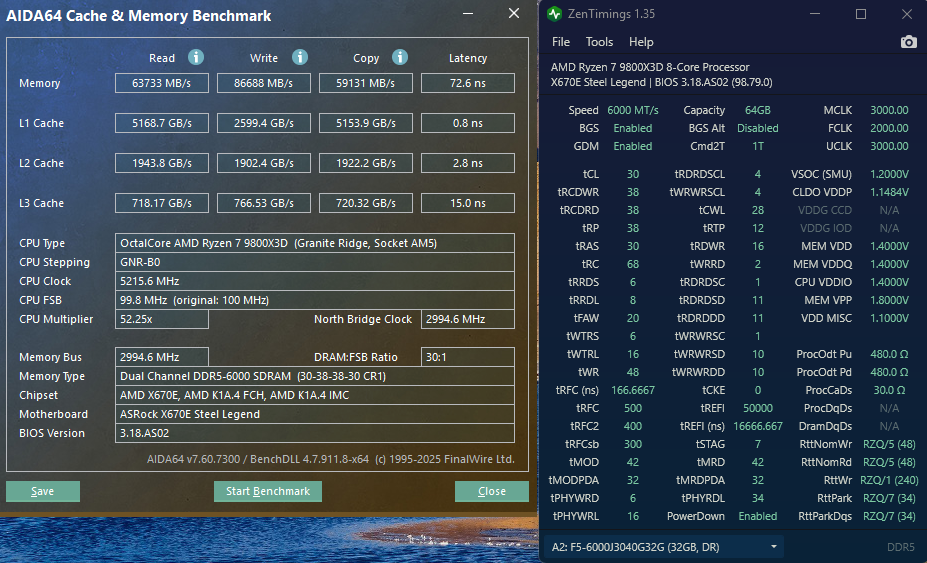The width and height of the screenshot is (927, 563).
Task: Click the CPU Type field showing Ryzen 7 9800X3D
Action: pyautogui.click(x=315, y=243)
